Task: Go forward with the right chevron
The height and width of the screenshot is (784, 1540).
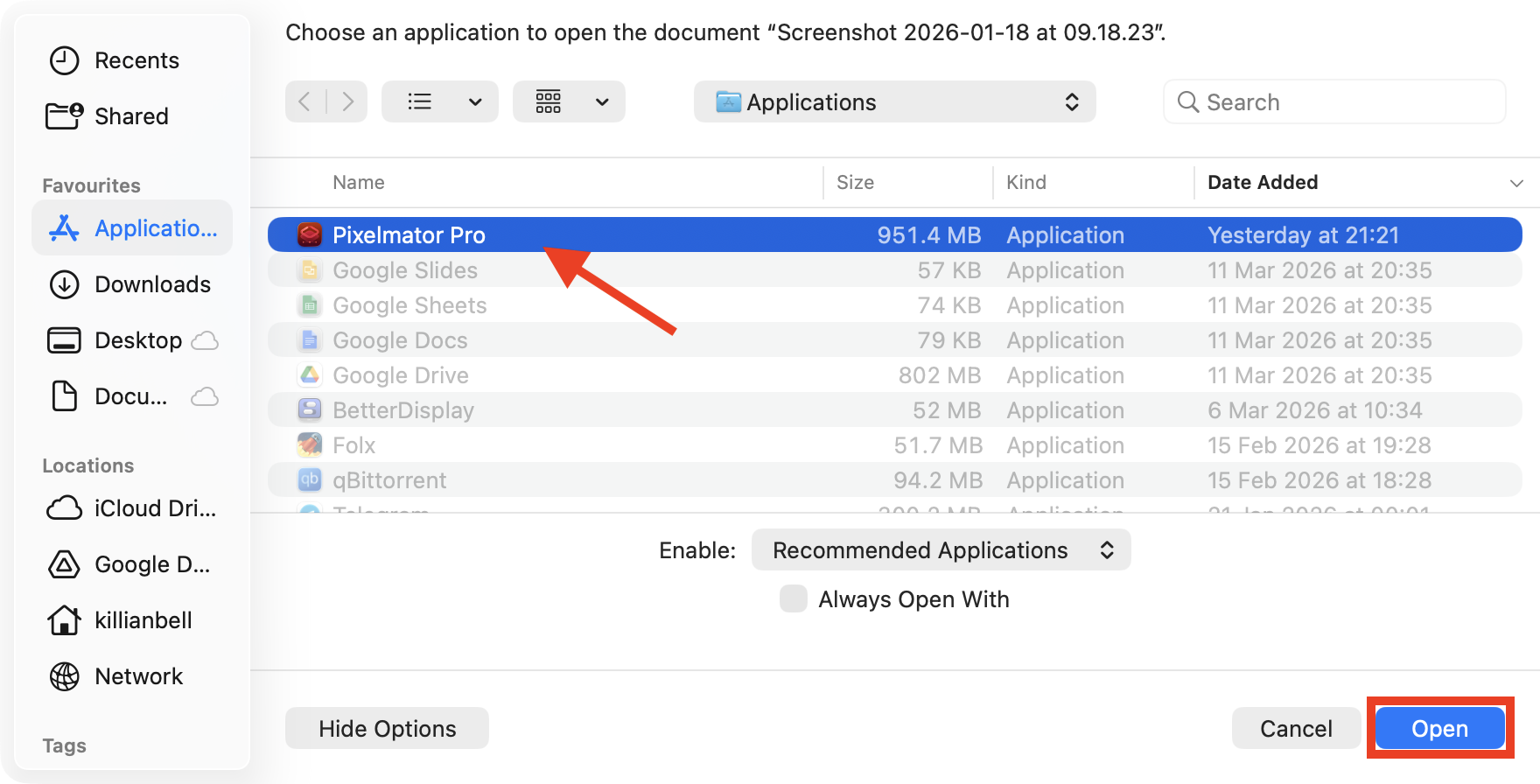Action: pyautogui.click(x=348, y=101)
